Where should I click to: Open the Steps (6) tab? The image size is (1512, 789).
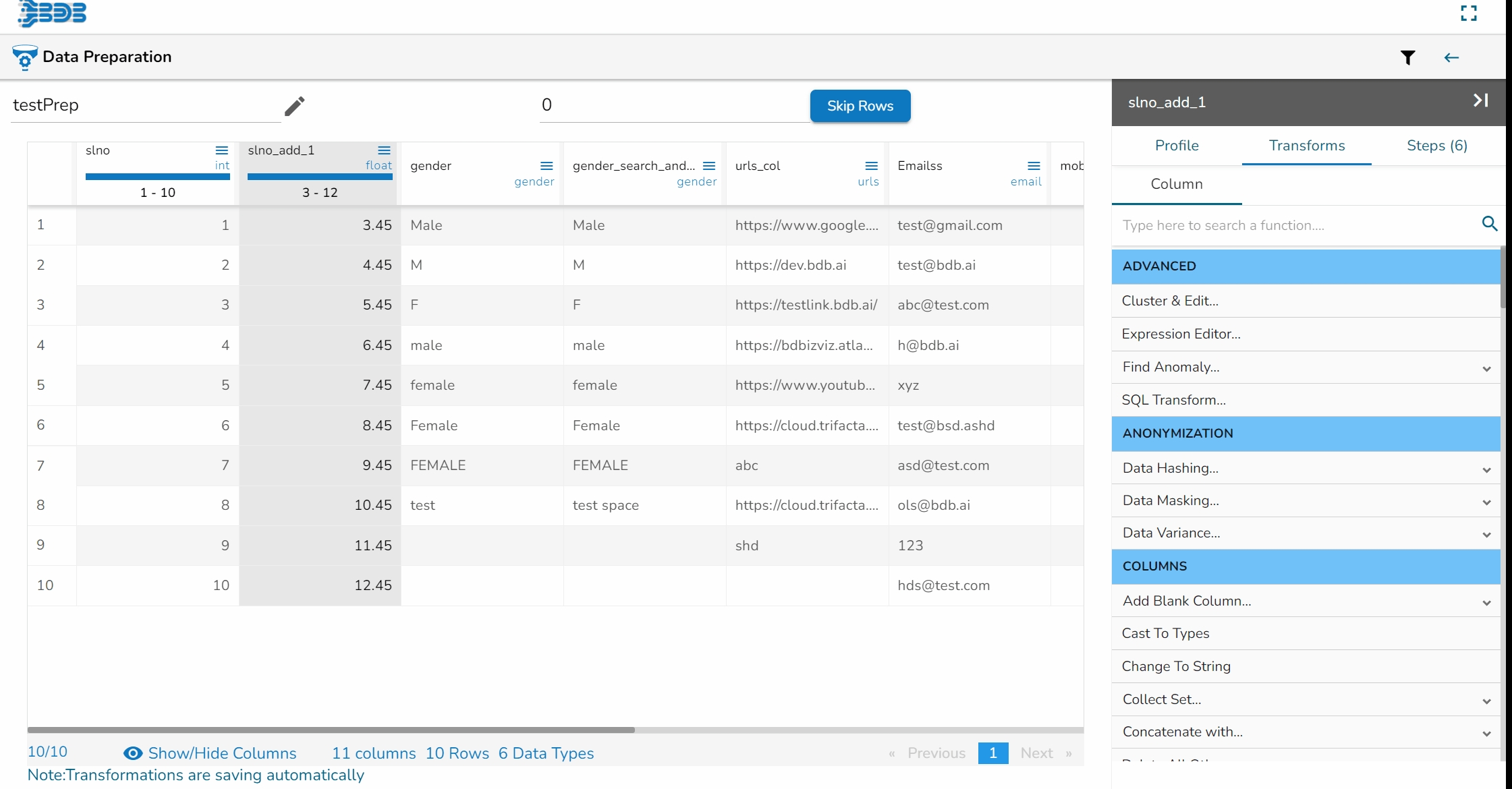click(1436, 146)
